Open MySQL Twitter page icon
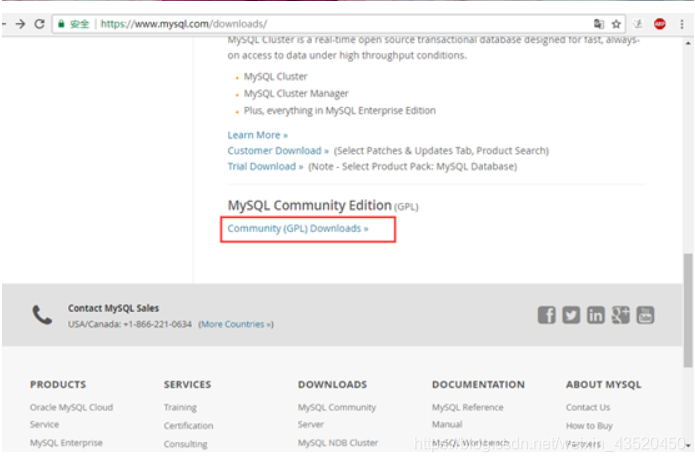 571,315
